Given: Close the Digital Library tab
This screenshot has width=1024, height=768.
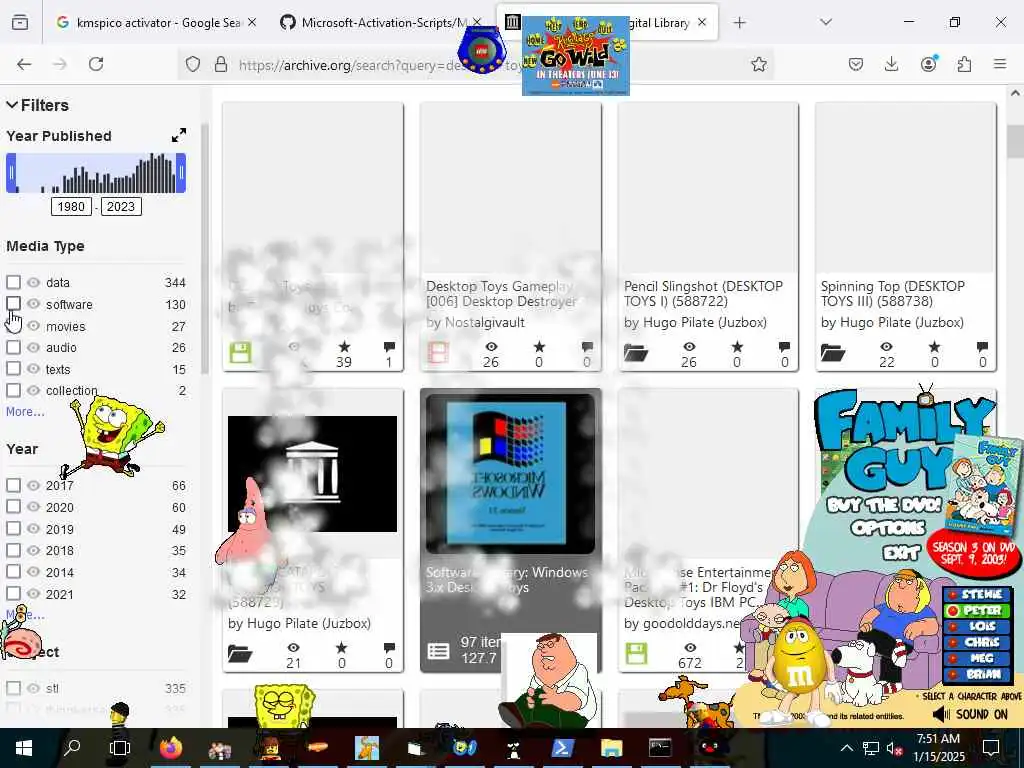Looking at the screenshot, I should coord(702,23).
